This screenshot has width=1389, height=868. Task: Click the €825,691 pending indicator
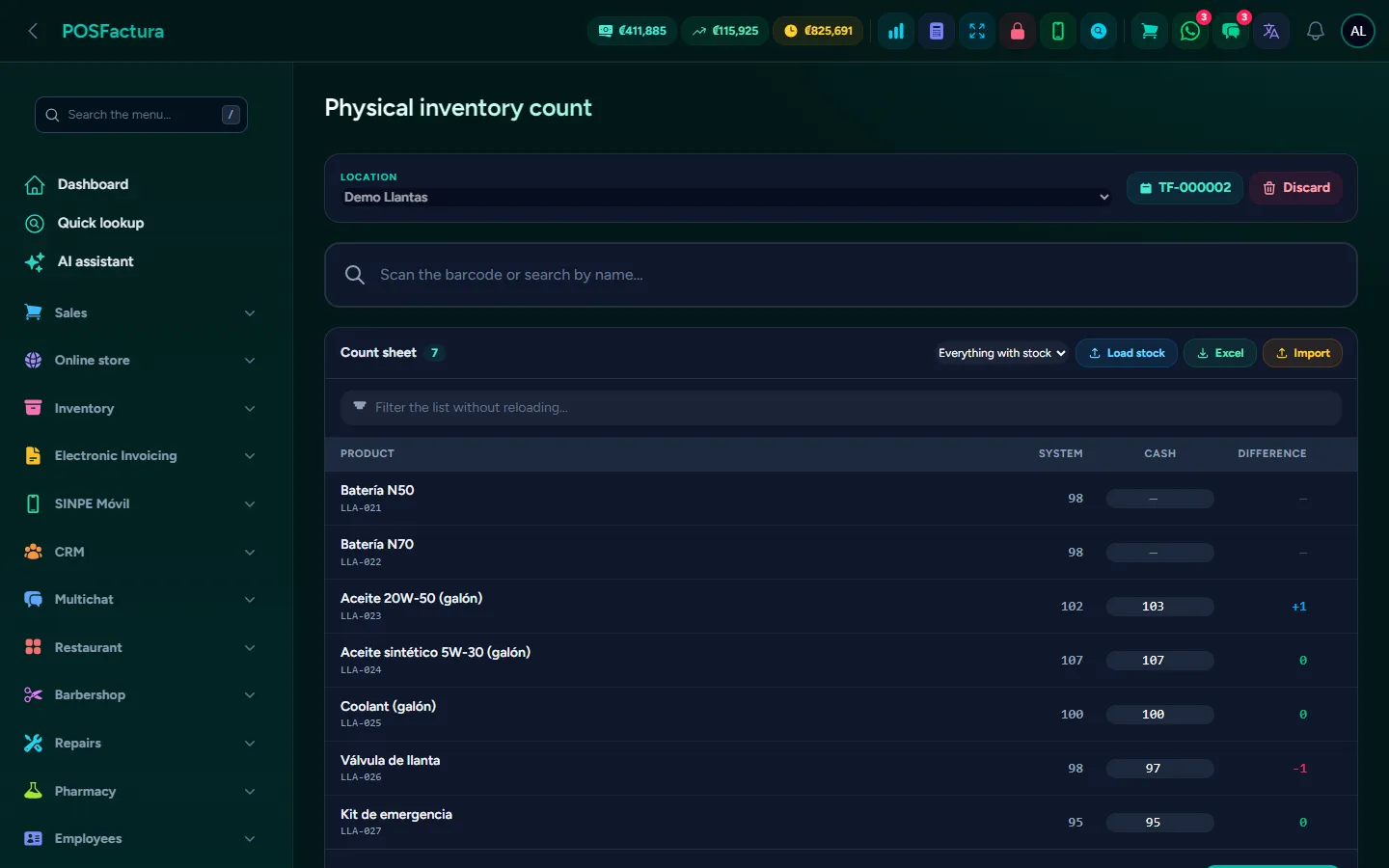coord(818,31)
